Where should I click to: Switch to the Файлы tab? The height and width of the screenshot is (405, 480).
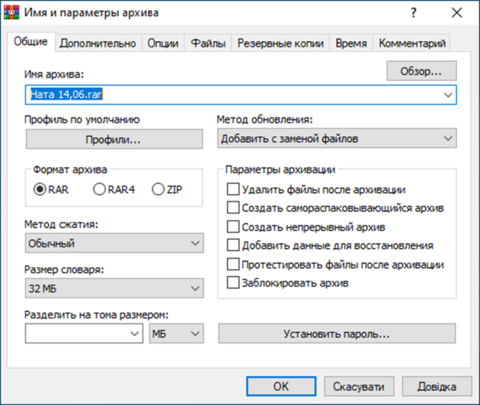[208, 43]
